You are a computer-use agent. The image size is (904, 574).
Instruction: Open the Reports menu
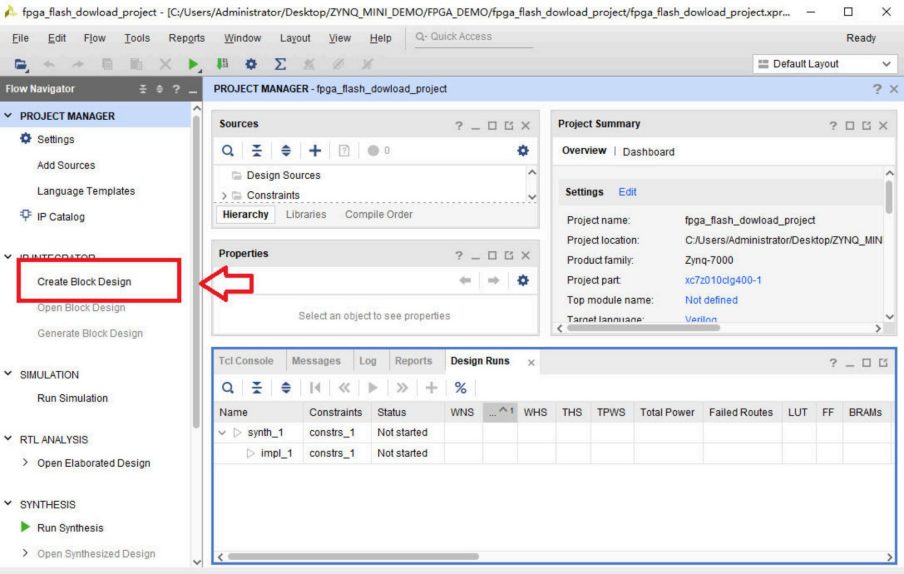(x=186, y=38)
